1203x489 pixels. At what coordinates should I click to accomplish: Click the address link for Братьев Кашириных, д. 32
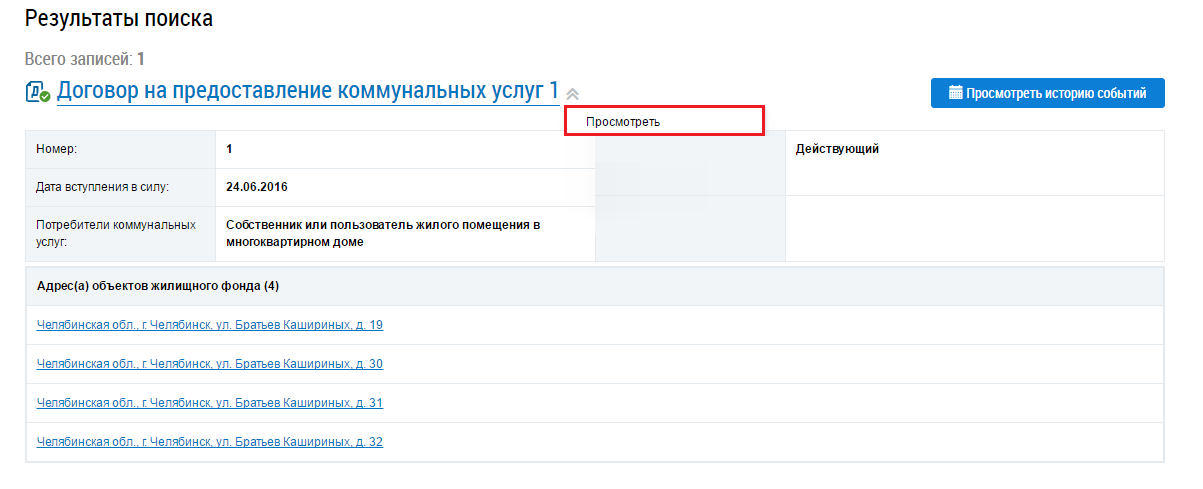click(209, 442)
